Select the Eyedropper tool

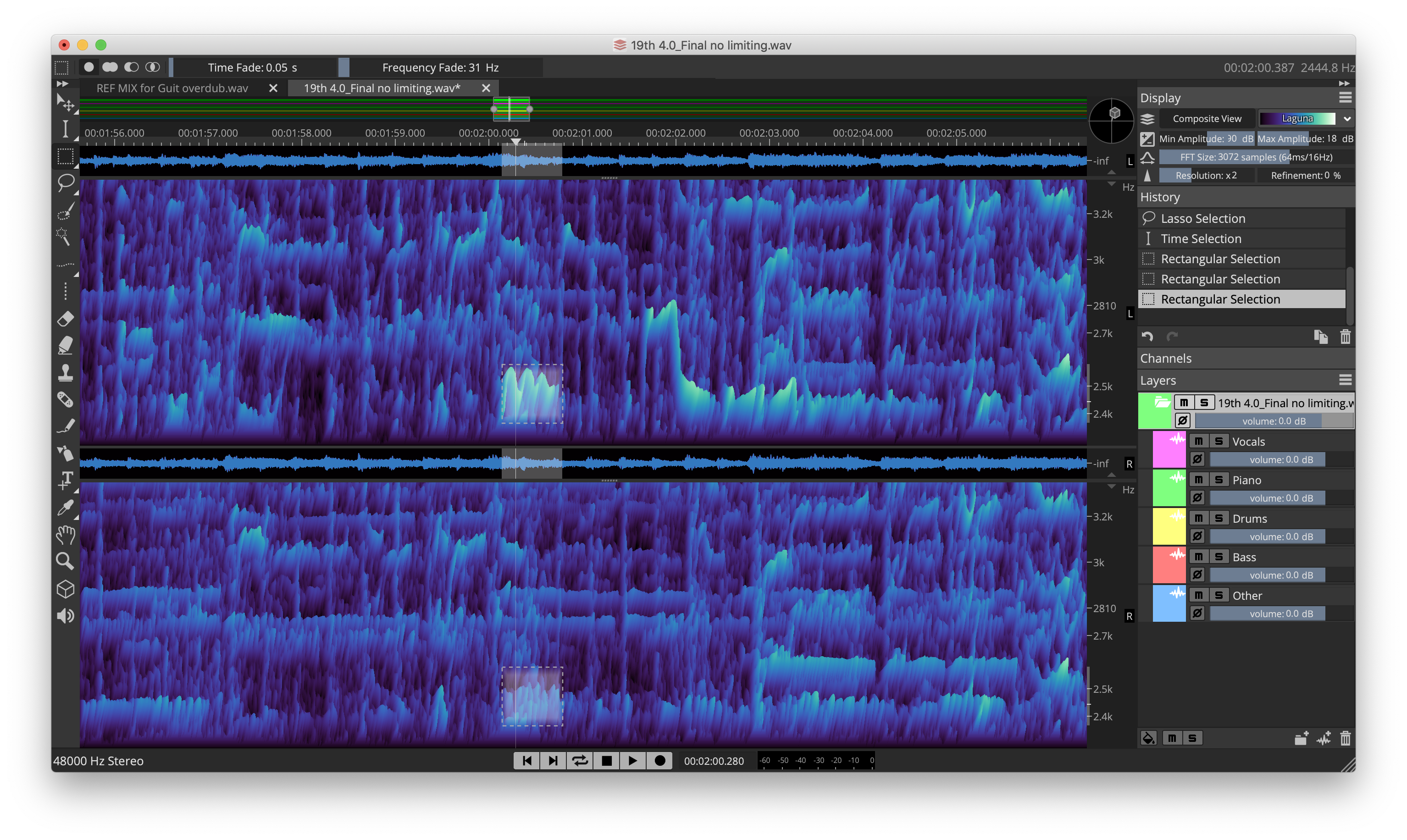pyautogui.click(x=65, y=508)
